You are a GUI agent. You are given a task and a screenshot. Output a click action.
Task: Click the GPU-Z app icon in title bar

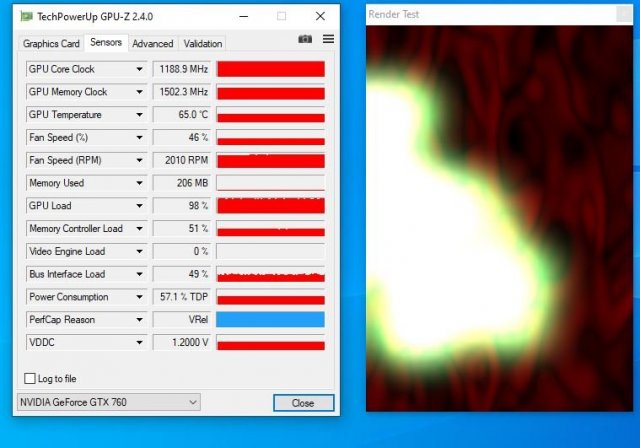(x=26, y=16)
